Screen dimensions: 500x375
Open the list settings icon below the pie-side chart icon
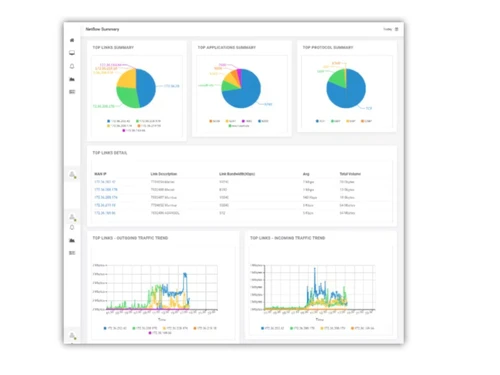(x=72, y=92)
